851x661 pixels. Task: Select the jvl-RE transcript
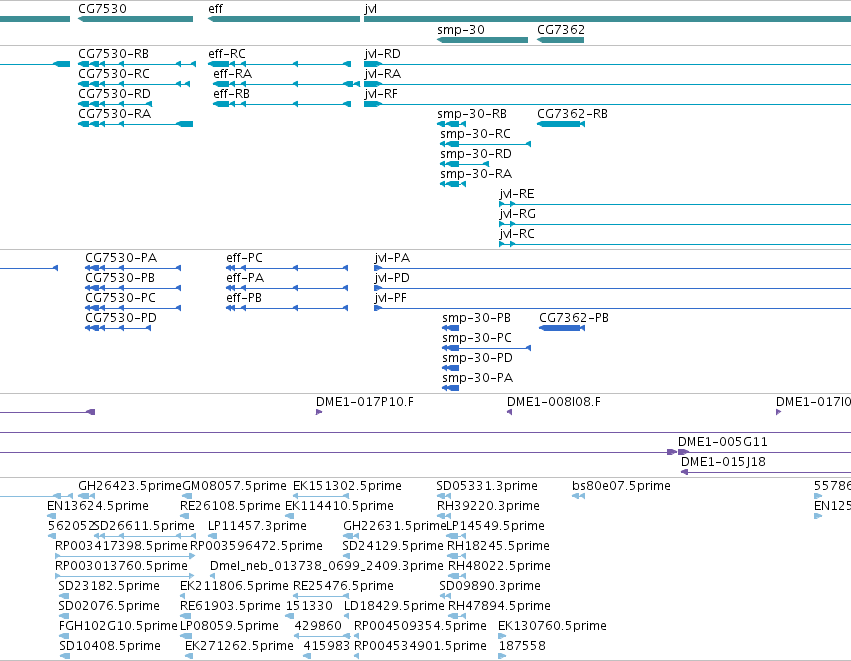coord(675,204)
